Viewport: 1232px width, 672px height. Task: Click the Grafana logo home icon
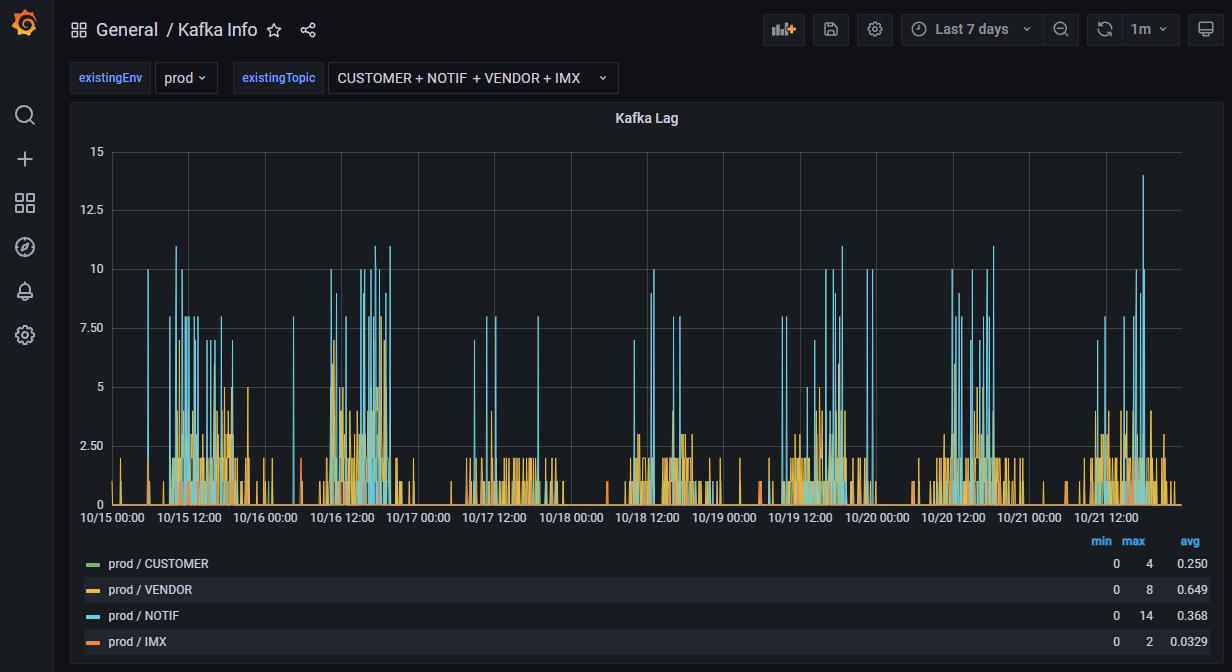[25, 24]
